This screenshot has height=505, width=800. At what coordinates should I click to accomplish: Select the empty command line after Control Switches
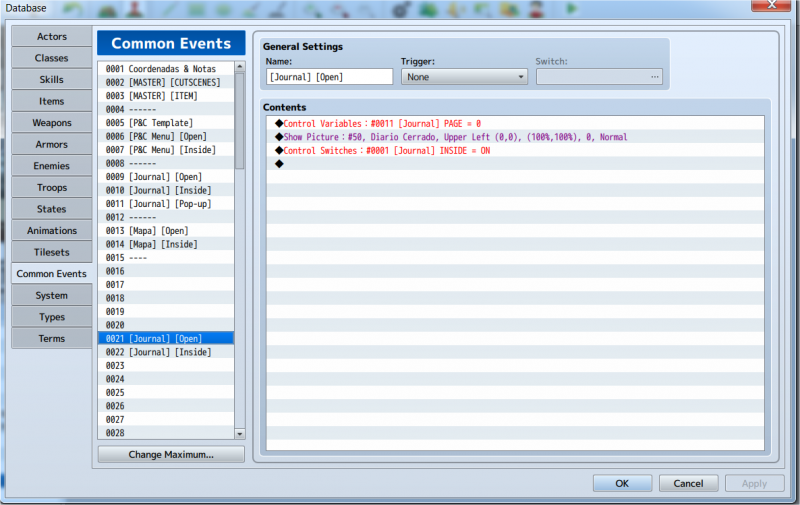click(515, 164)
